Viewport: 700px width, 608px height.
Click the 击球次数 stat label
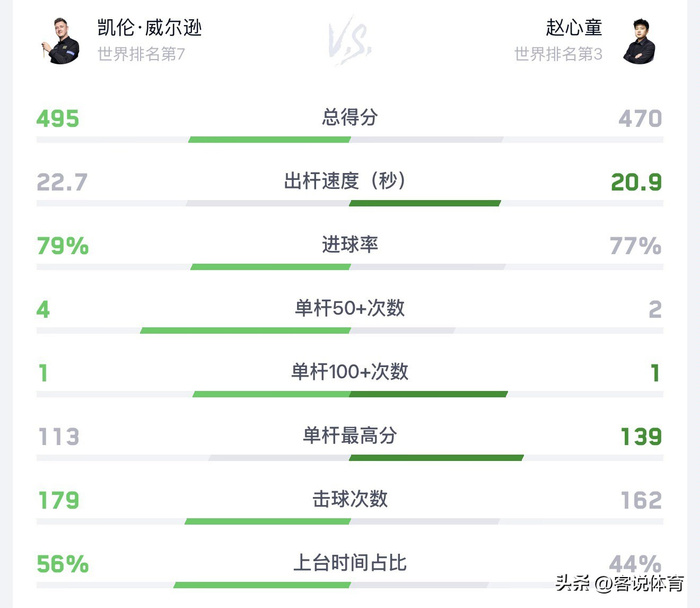[350, 499]
